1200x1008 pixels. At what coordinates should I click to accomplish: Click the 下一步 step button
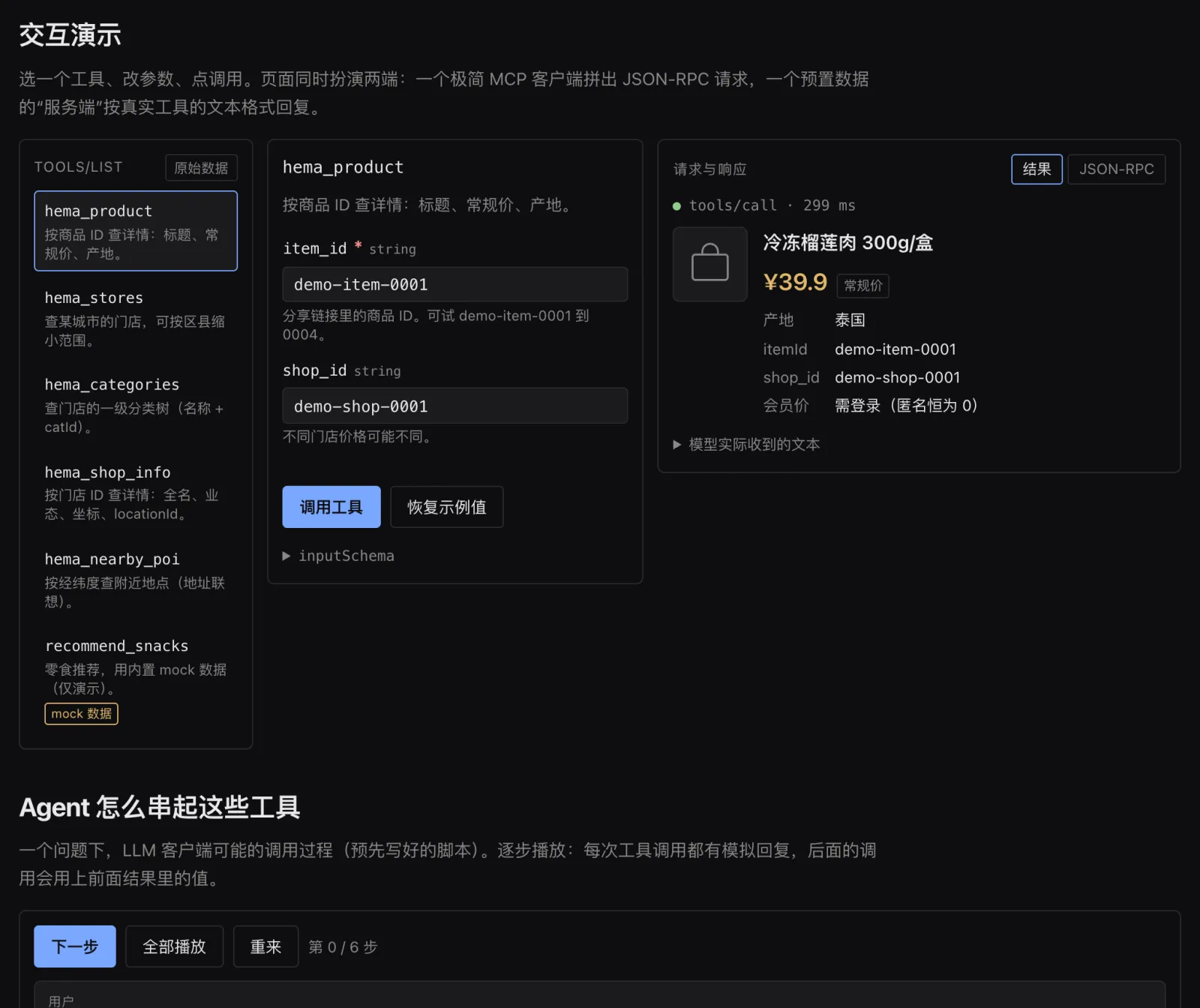[75, 946]
